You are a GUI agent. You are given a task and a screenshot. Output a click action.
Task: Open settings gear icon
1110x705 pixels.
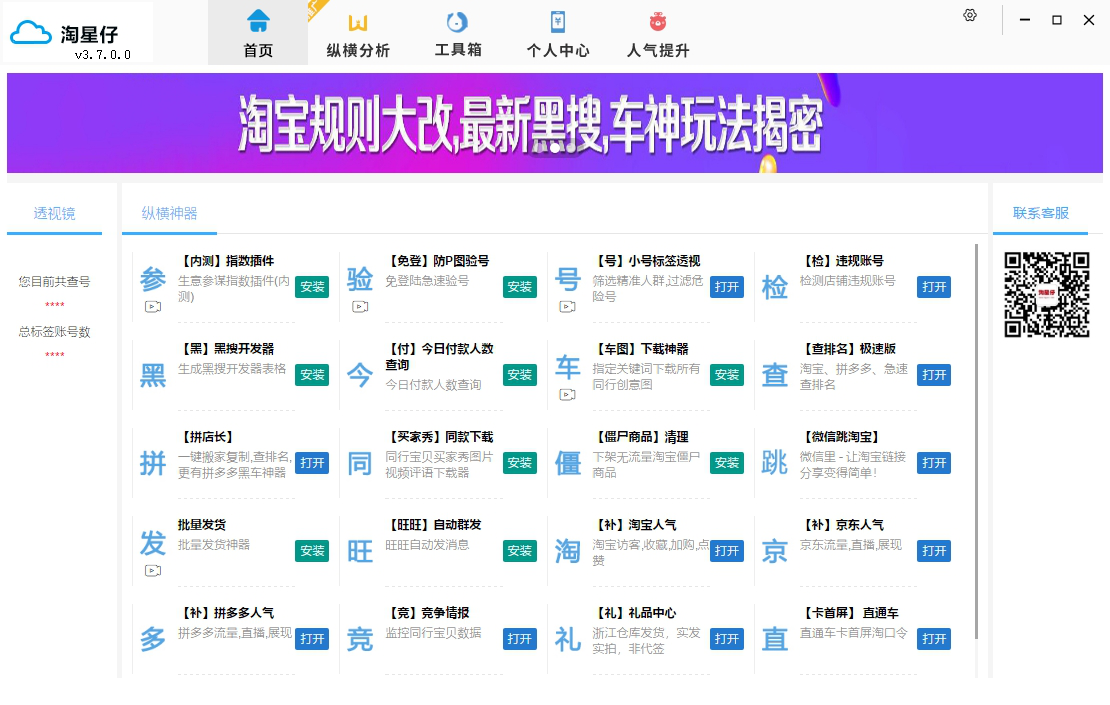tap(970, 16)
